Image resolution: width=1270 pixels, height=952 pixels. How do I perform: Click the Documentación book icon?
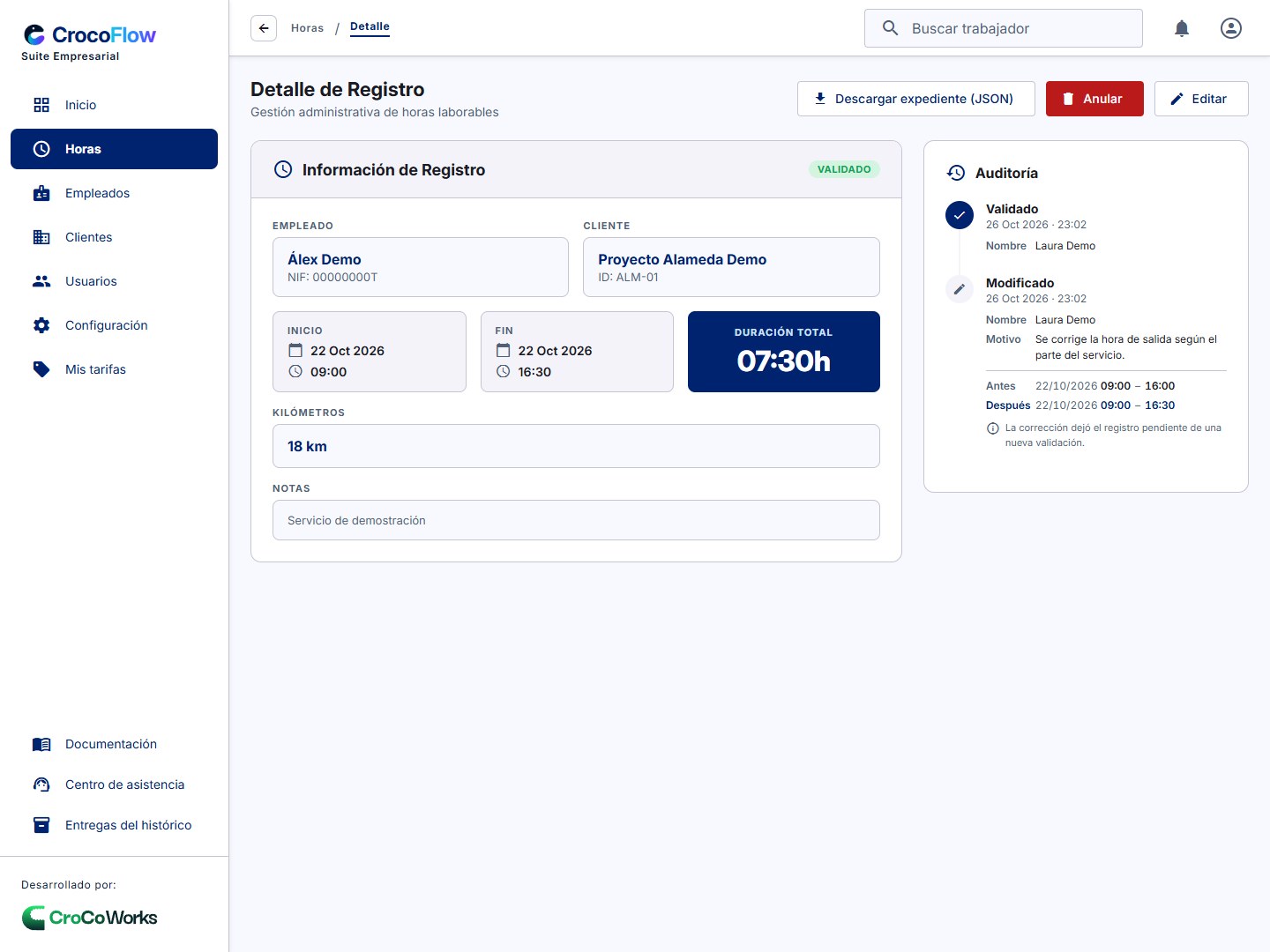(x=41, y=744)
